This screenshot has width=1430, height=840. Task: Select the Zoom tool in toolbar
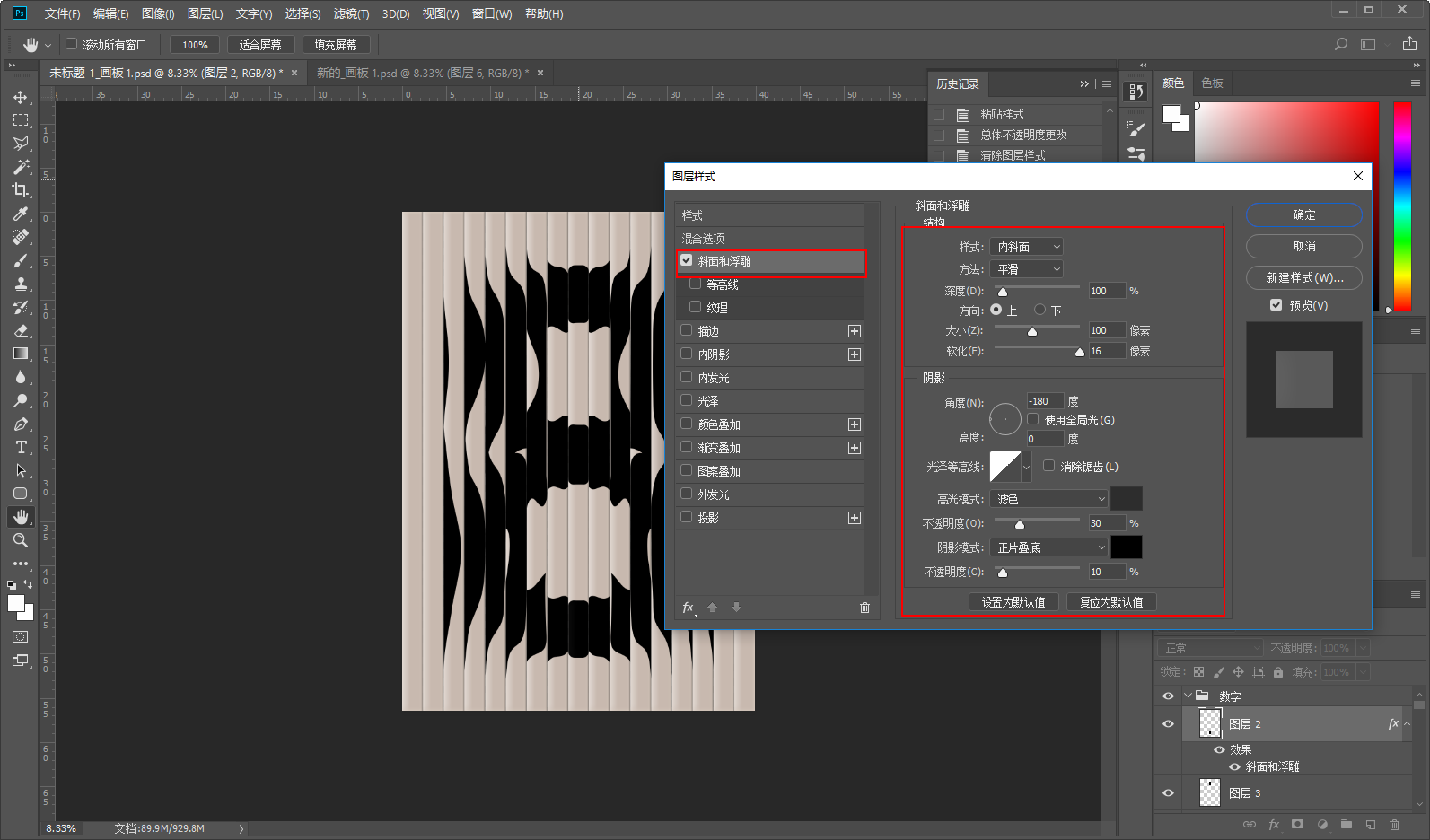coord(21,540)
